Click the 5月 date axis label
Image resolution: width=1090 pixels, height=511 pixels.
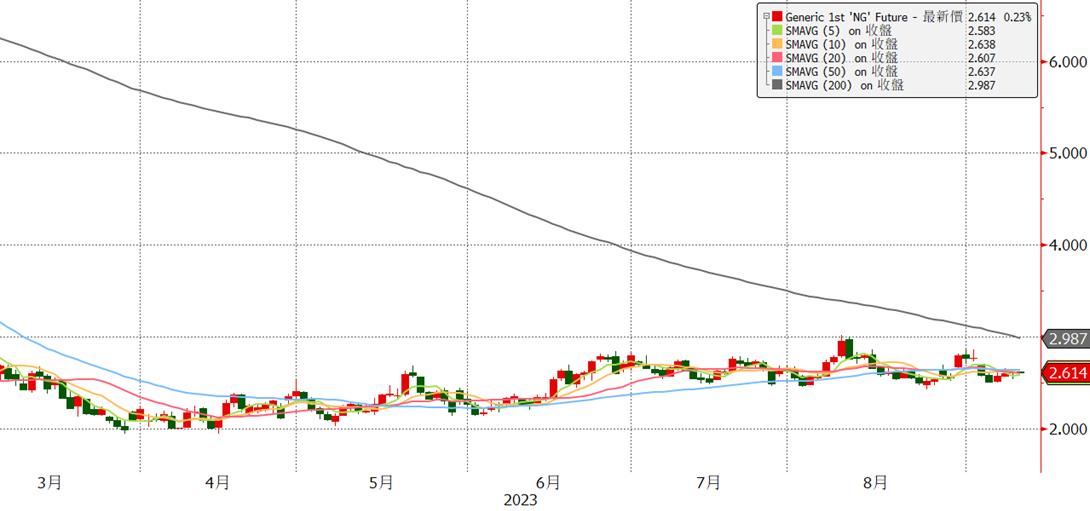coord(381,482)
